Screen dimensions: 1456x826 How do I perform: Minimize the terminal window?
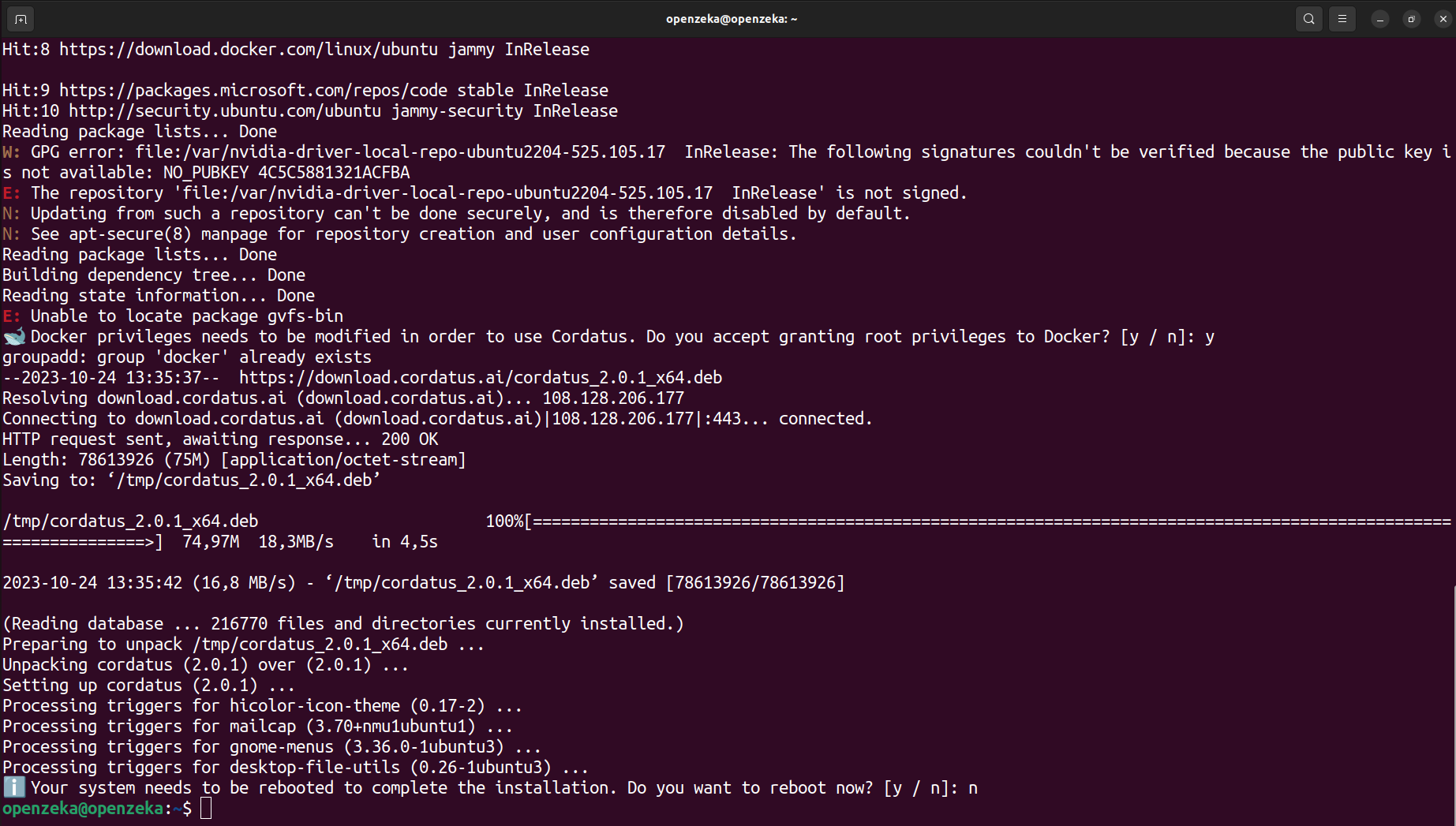point(1380,19)
